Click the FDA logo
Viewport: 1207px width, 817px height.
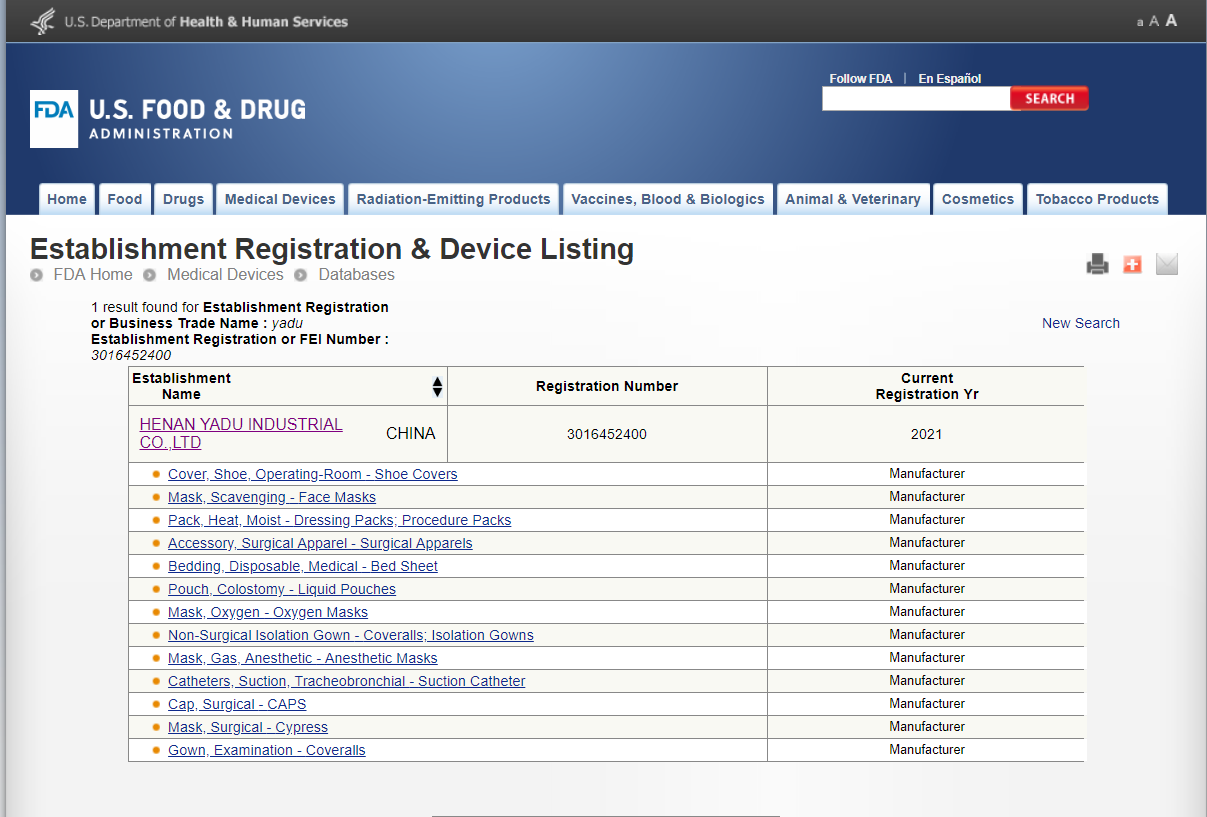point(54,119)
